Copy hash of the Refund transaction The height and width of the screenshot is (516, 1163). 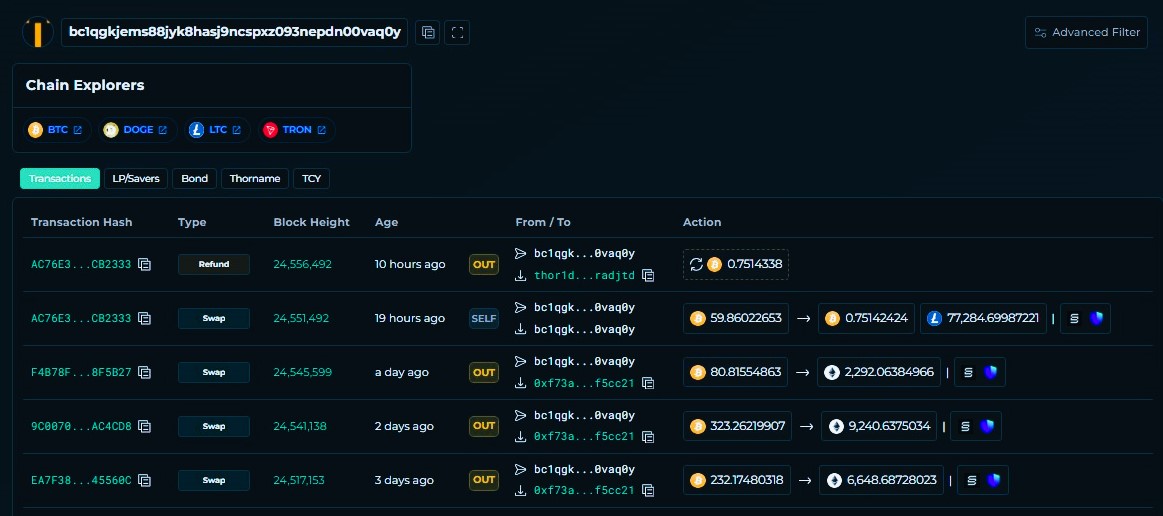145,265
